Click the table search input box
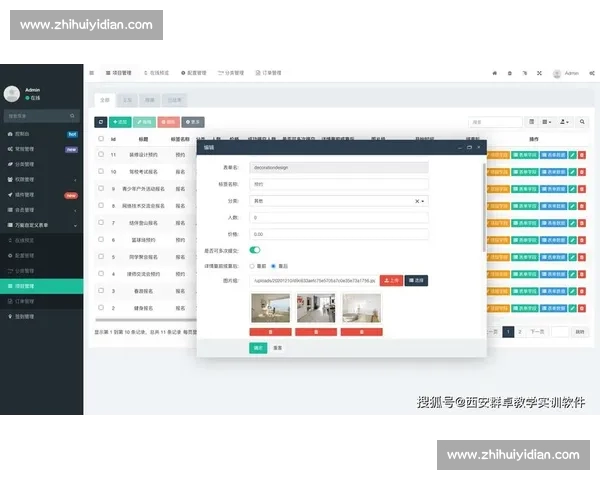The height and width of the screenshot is (480, 600). [495, 122]
